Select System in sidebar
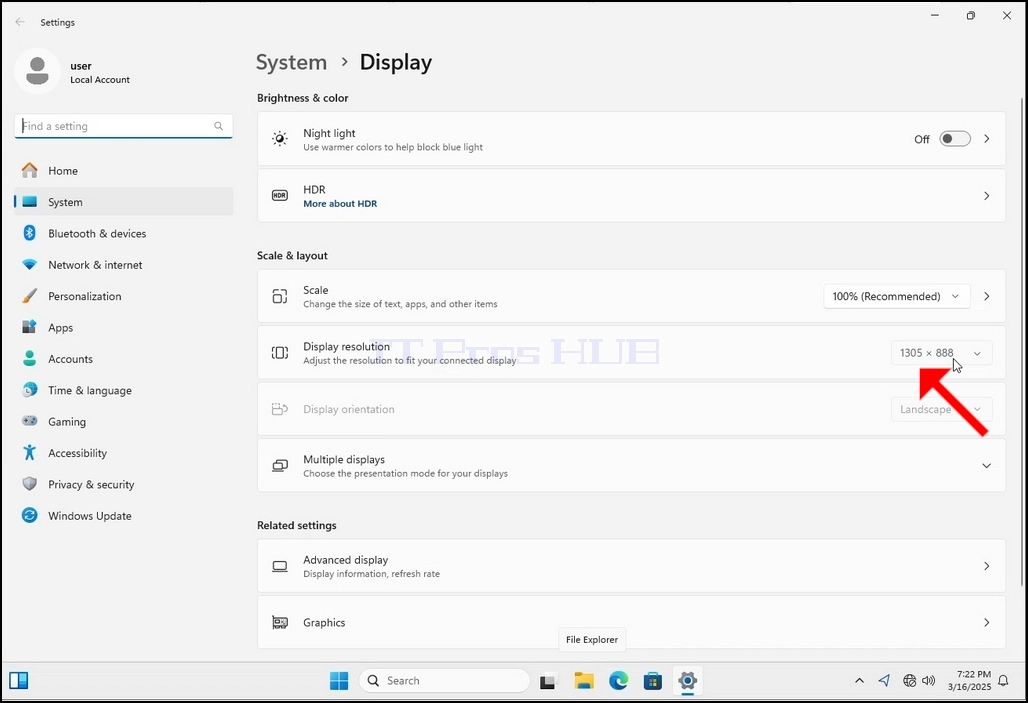 pos(123,202)
